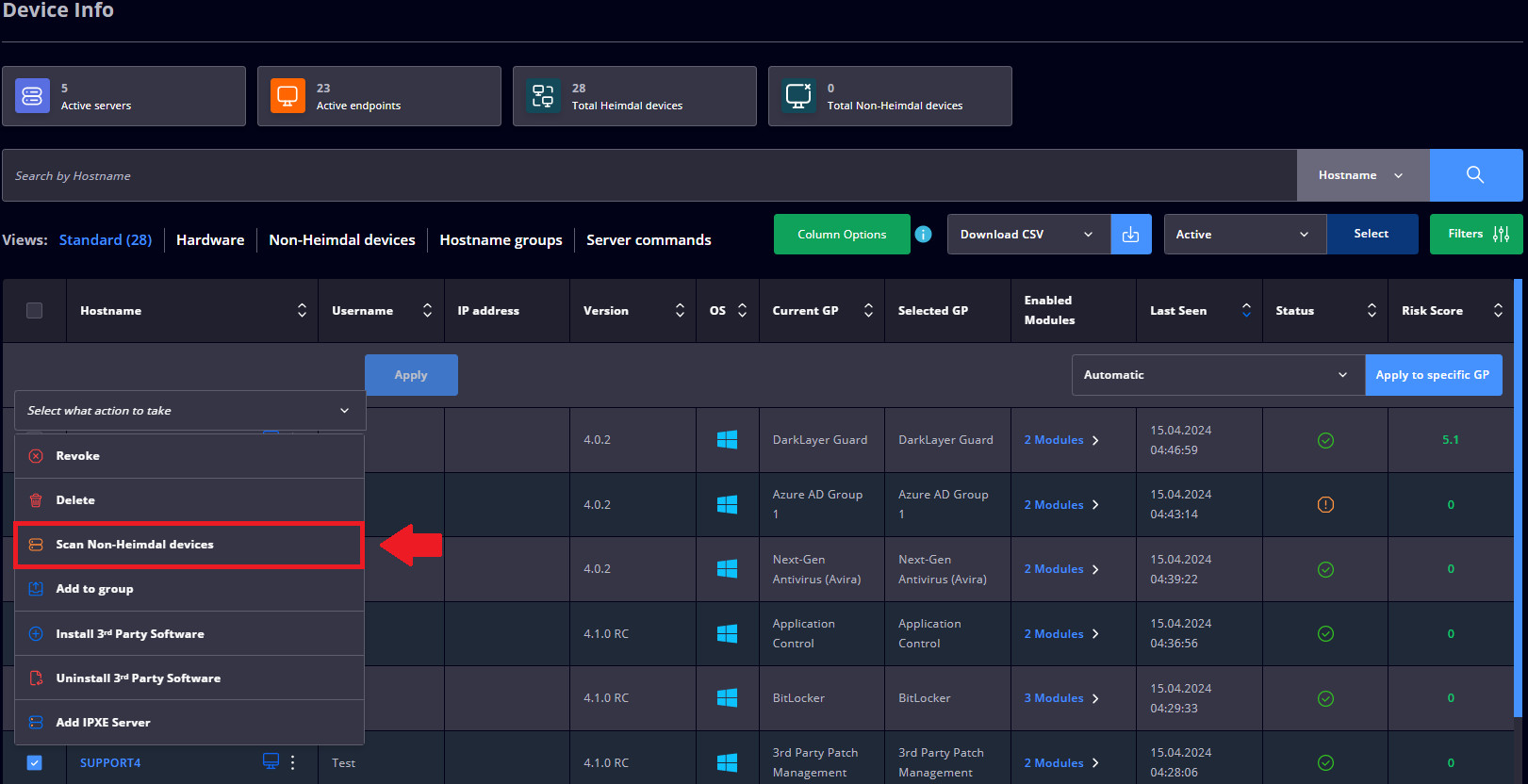This screenshot has width=1528, height=784.
Task: Open 3 Modules link in BitLocker row
Action: click(x=1061, y=698)
